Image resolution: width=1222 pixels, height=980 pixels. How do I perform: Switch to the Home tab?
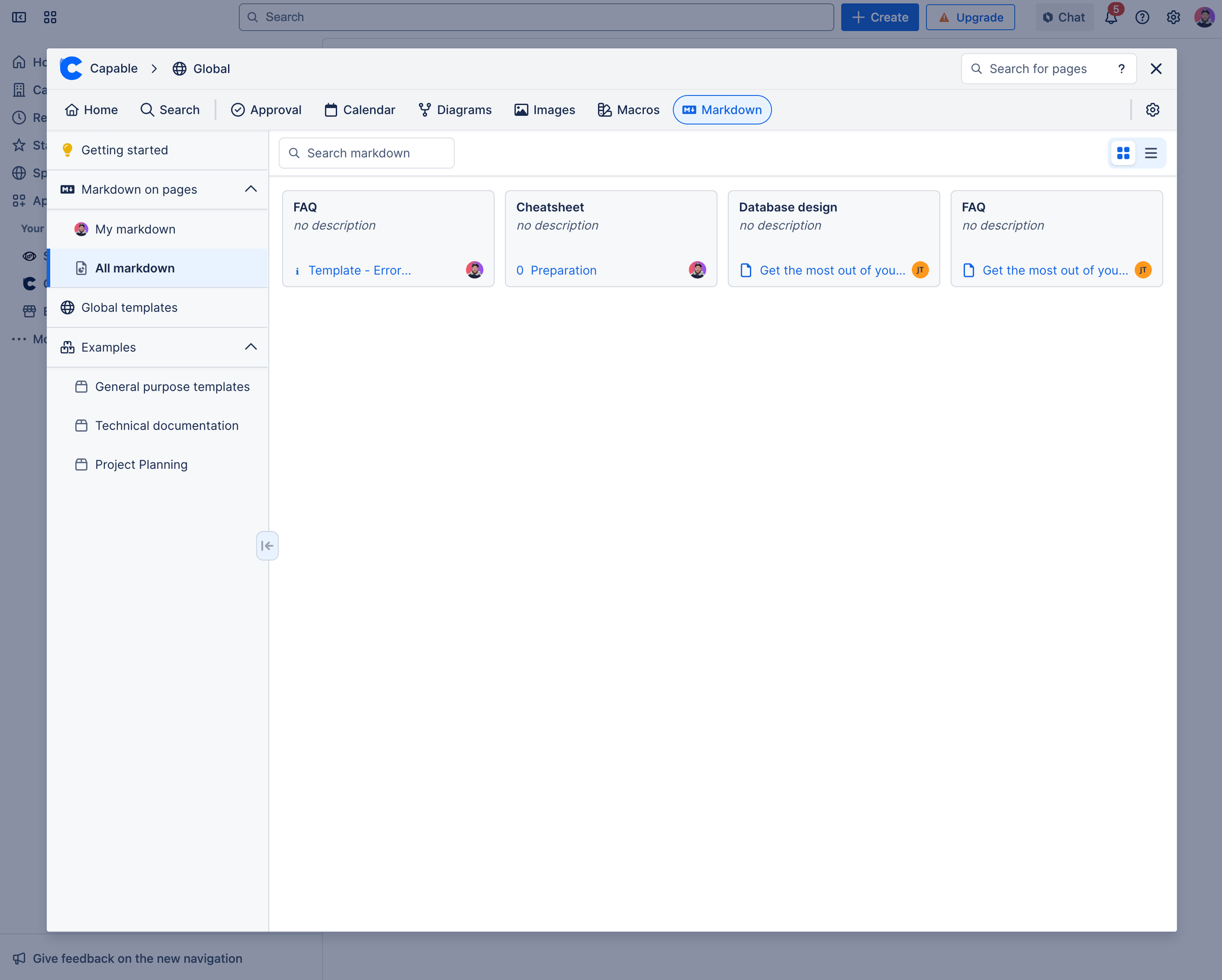(91, 110)
